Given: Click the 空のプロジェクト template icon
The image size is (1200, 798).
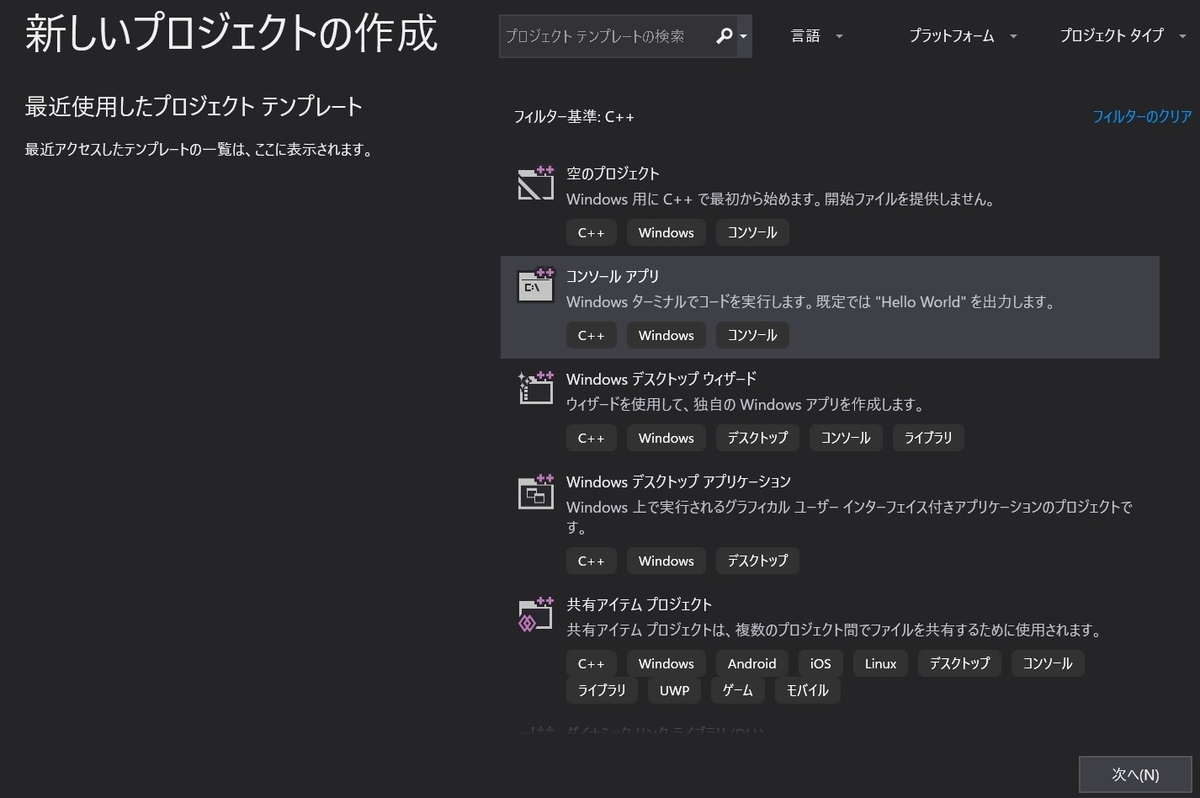Looking at the screenshot, I should pos(536,183).
